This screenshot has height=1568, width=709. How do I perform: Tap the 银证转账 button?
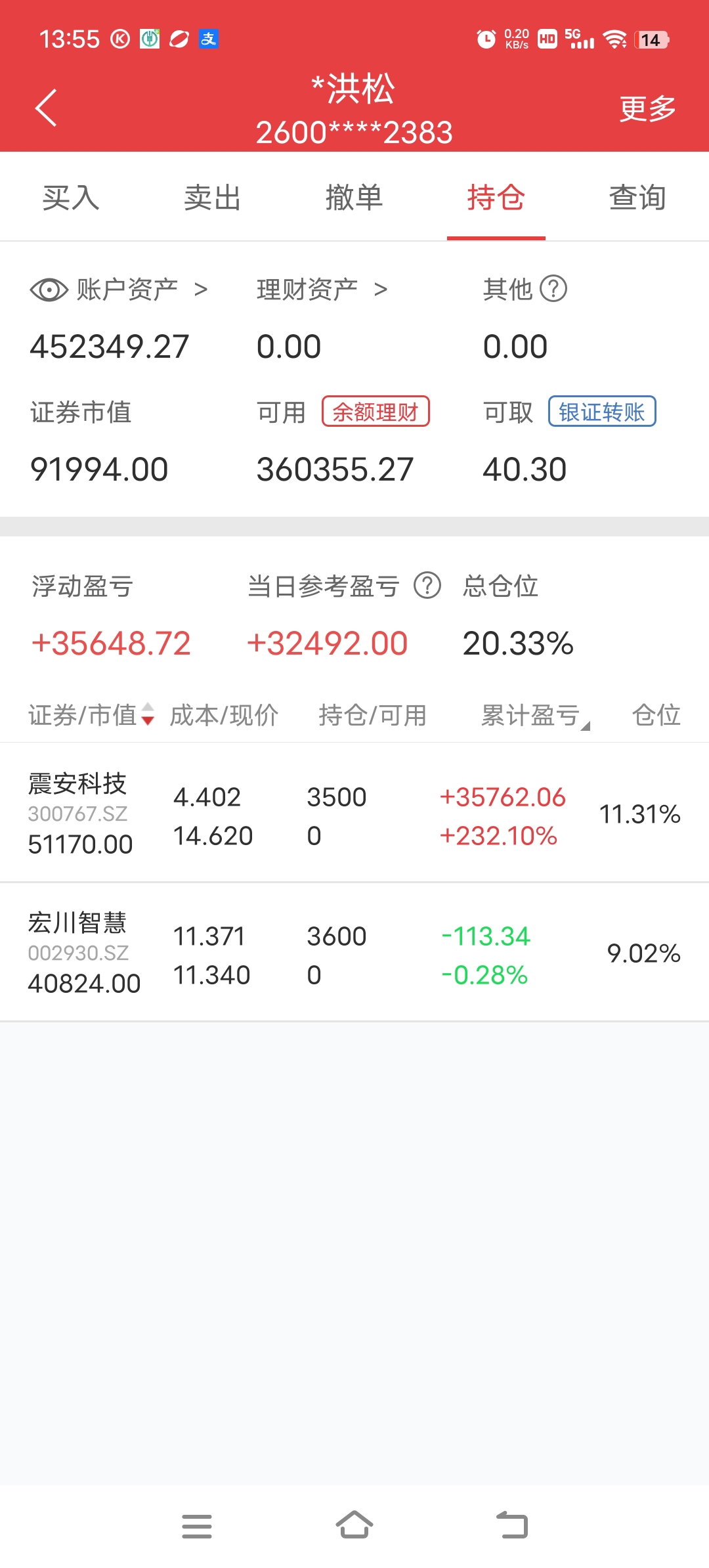tap(602, 412)
